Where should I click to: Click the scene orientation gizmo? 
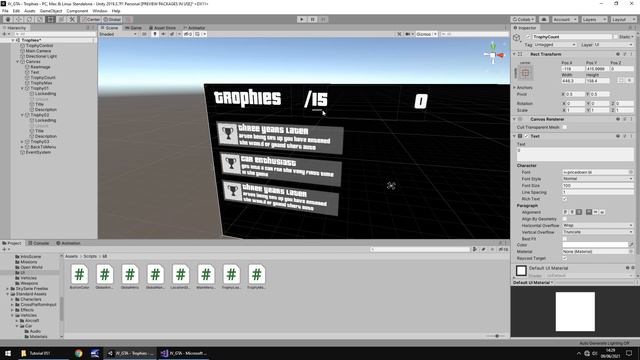click(493, 54)
